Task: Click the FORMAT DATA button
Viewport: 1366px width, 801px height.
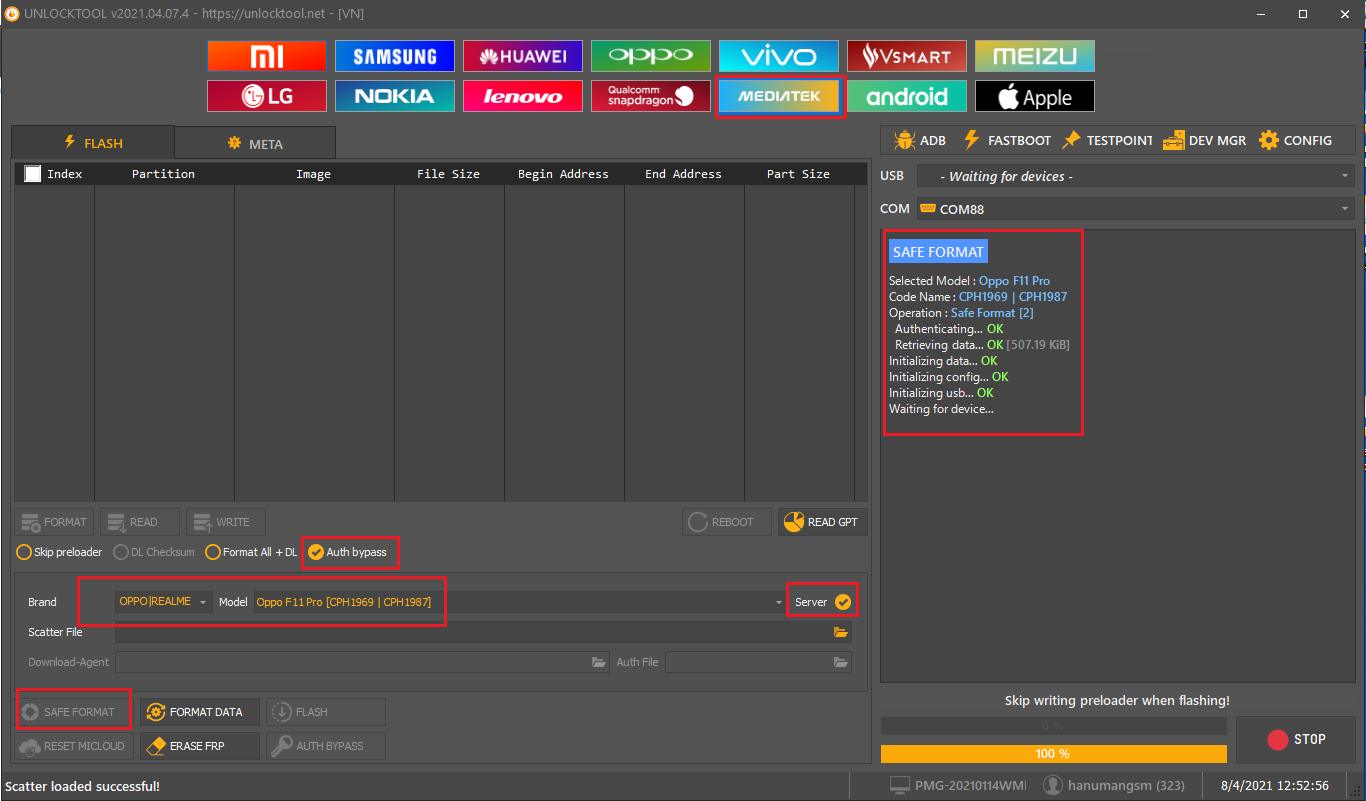Action: pos(199,712)
